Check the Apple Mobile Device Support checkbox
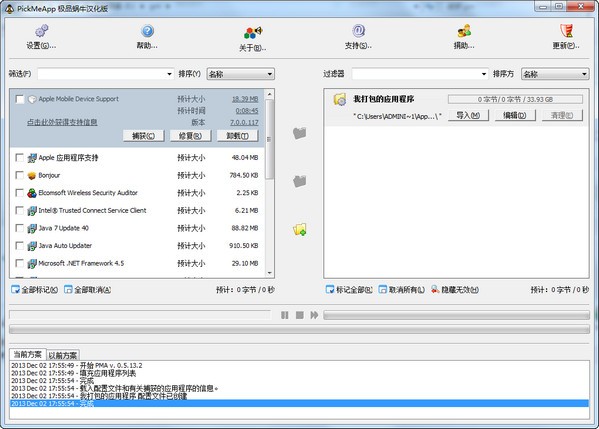 point(19,99)
